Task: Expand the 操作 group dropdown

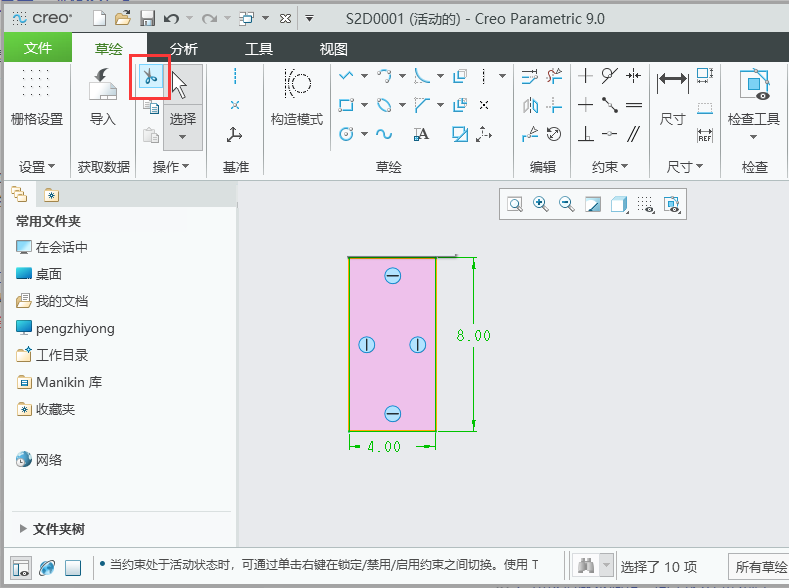Action: click(x=171, y=166)
